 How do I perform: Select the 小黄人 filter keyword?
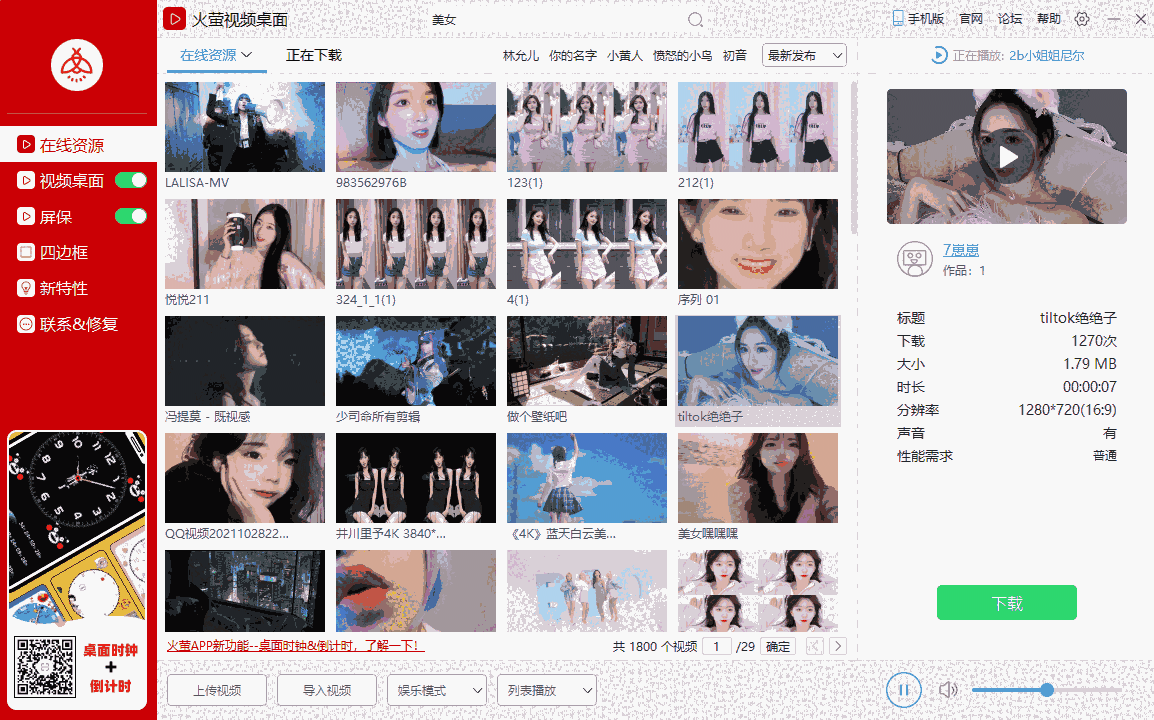coord(625,56)
